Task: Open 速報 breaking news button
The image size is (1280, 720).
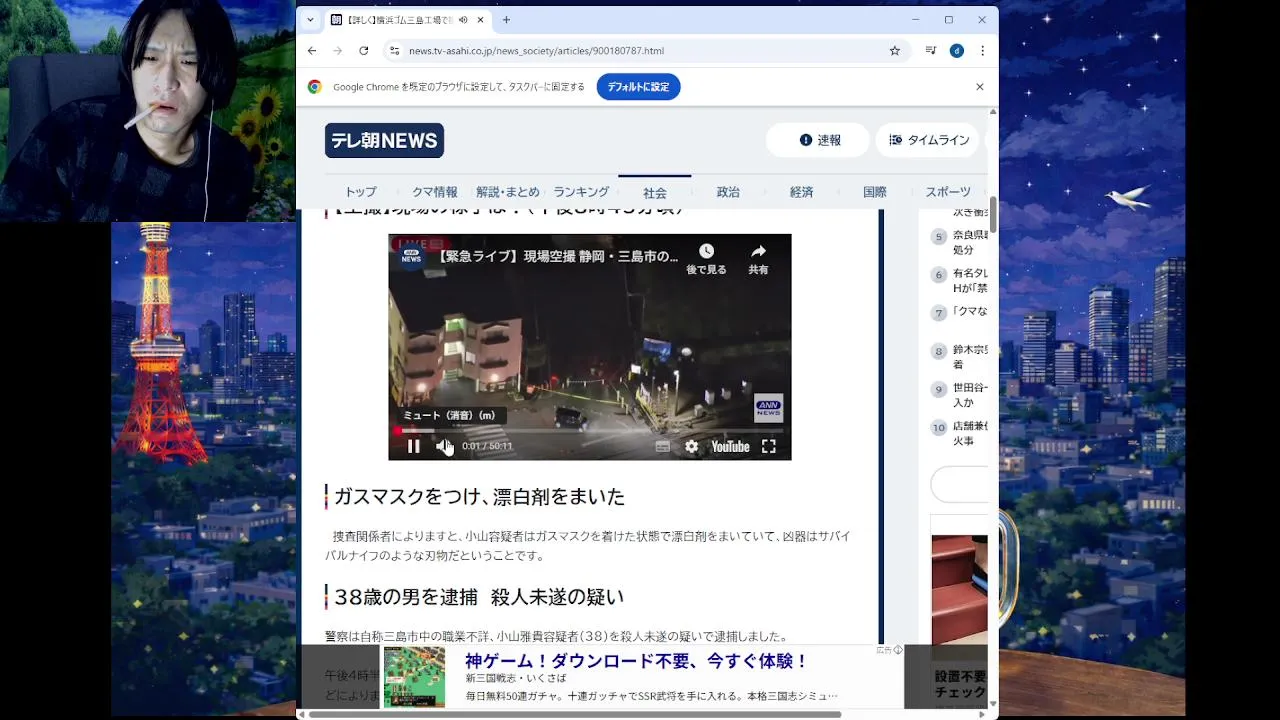Action: click(819, 140)
